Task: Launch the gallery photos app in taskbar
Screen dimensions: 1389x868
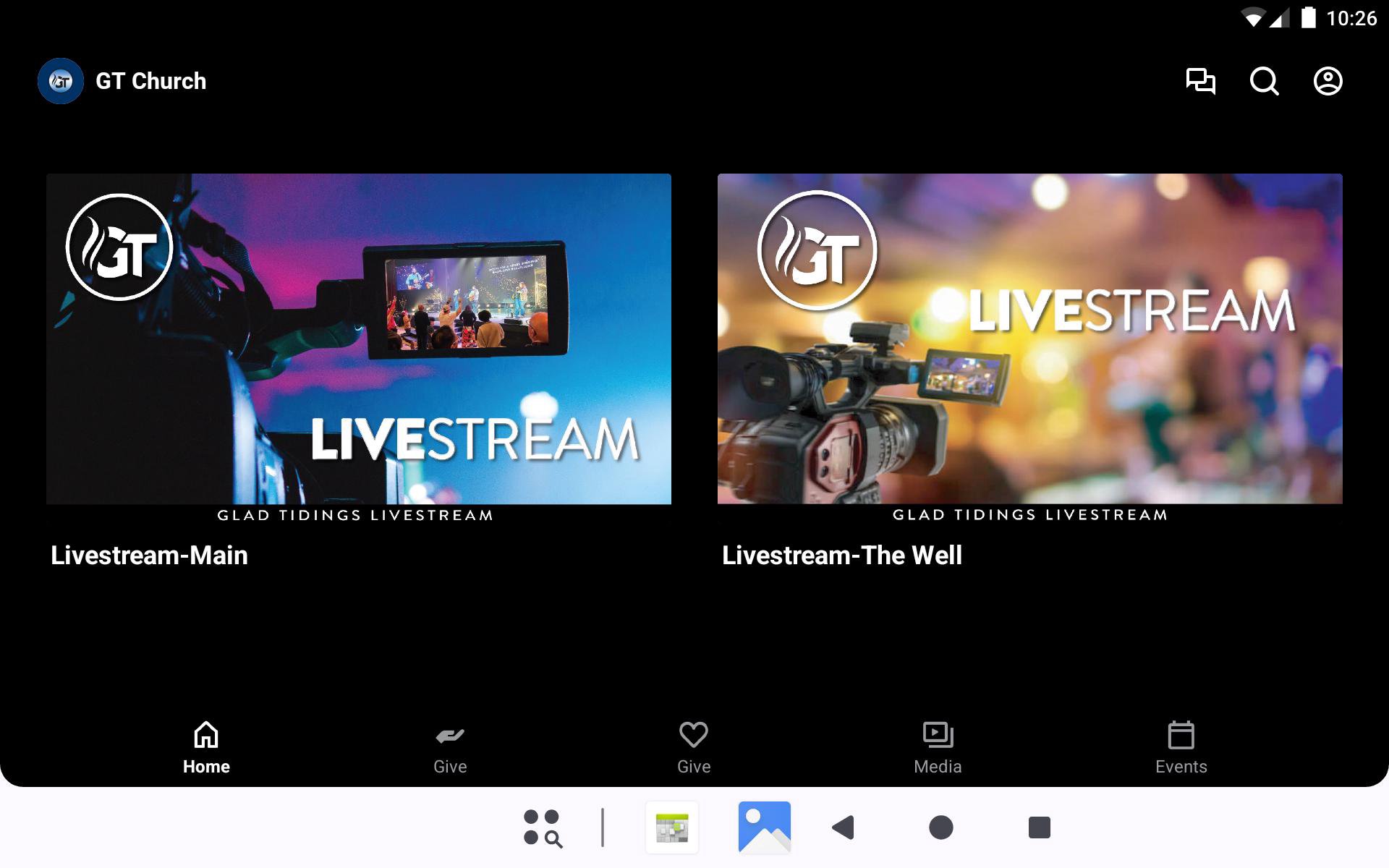Action: click(x=764, y=827)
